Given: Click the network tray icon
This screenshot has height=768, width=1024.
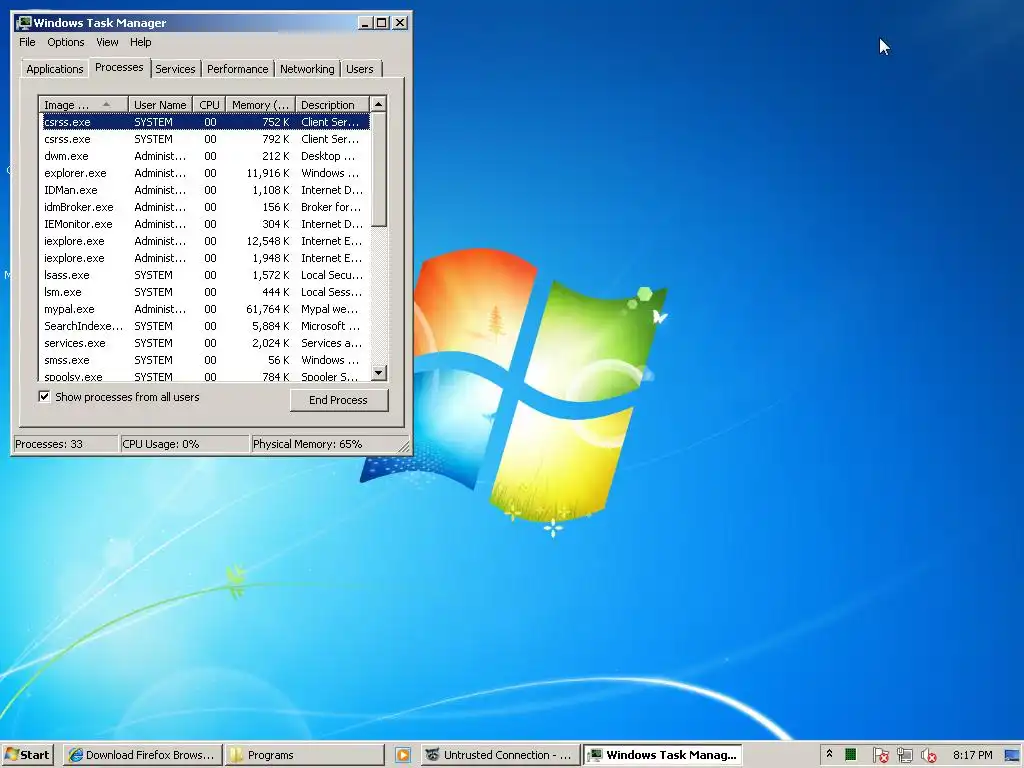Looking at the screenshot, I should [904, 756].
